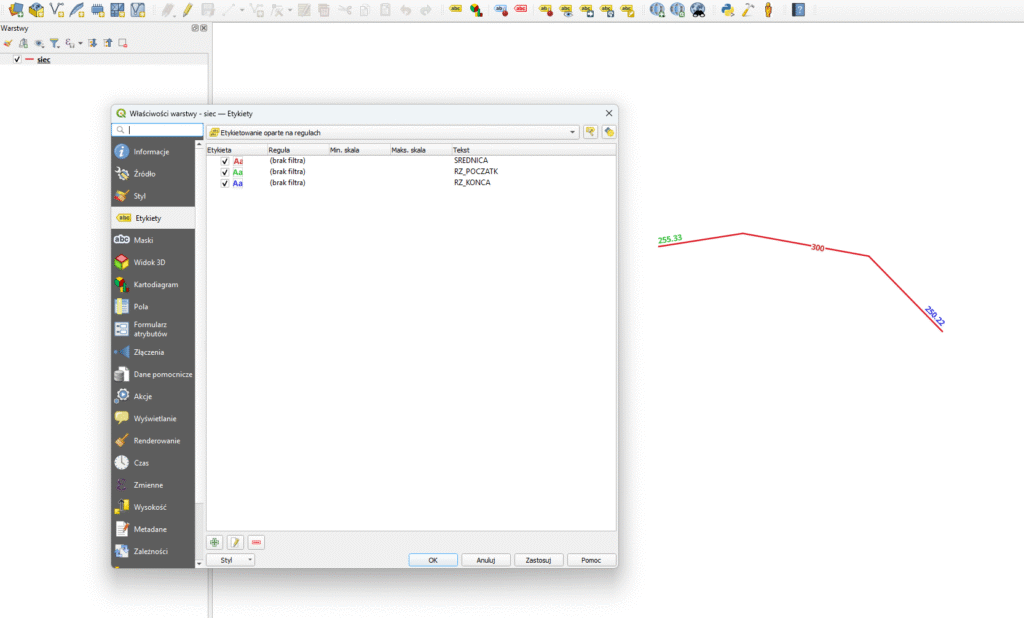Switch to the Kartodiagram tab
This screenshot has height=618, width=1024.
tap(153, 284)
